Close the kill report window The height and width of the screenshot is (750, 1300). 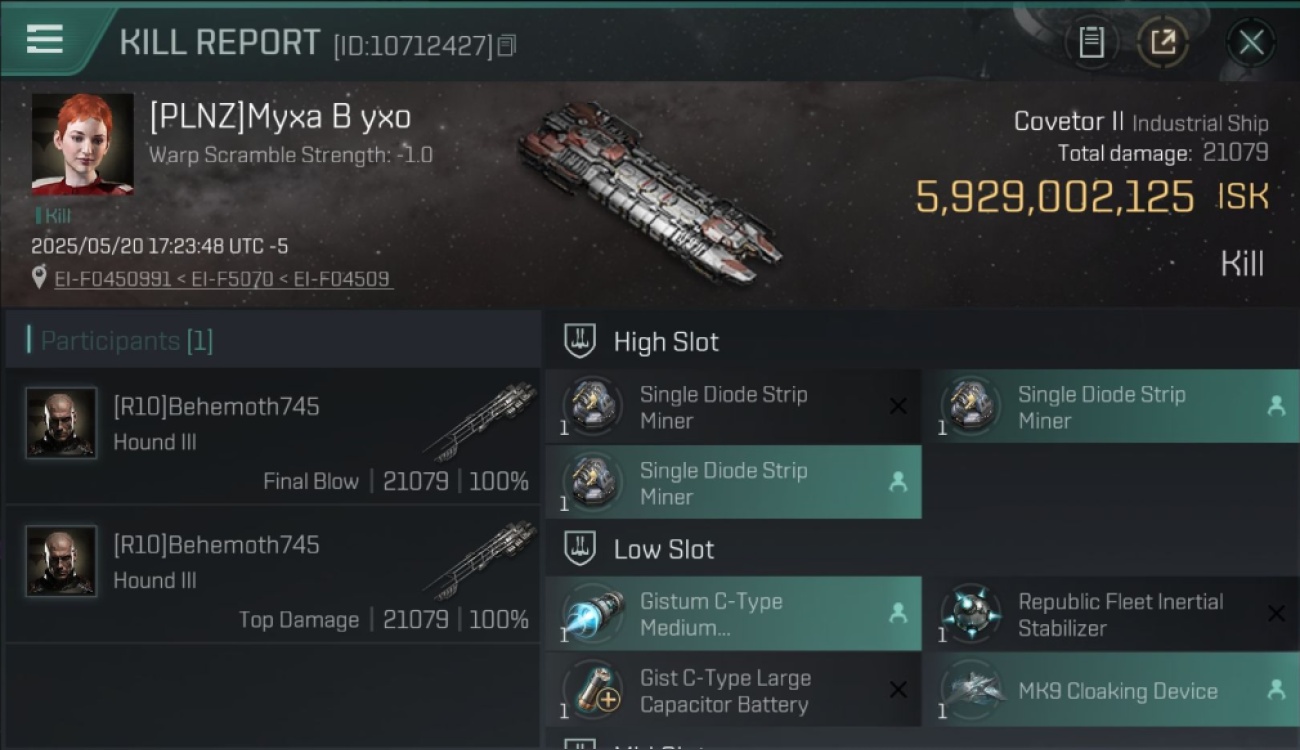(x=1251, y=43)
